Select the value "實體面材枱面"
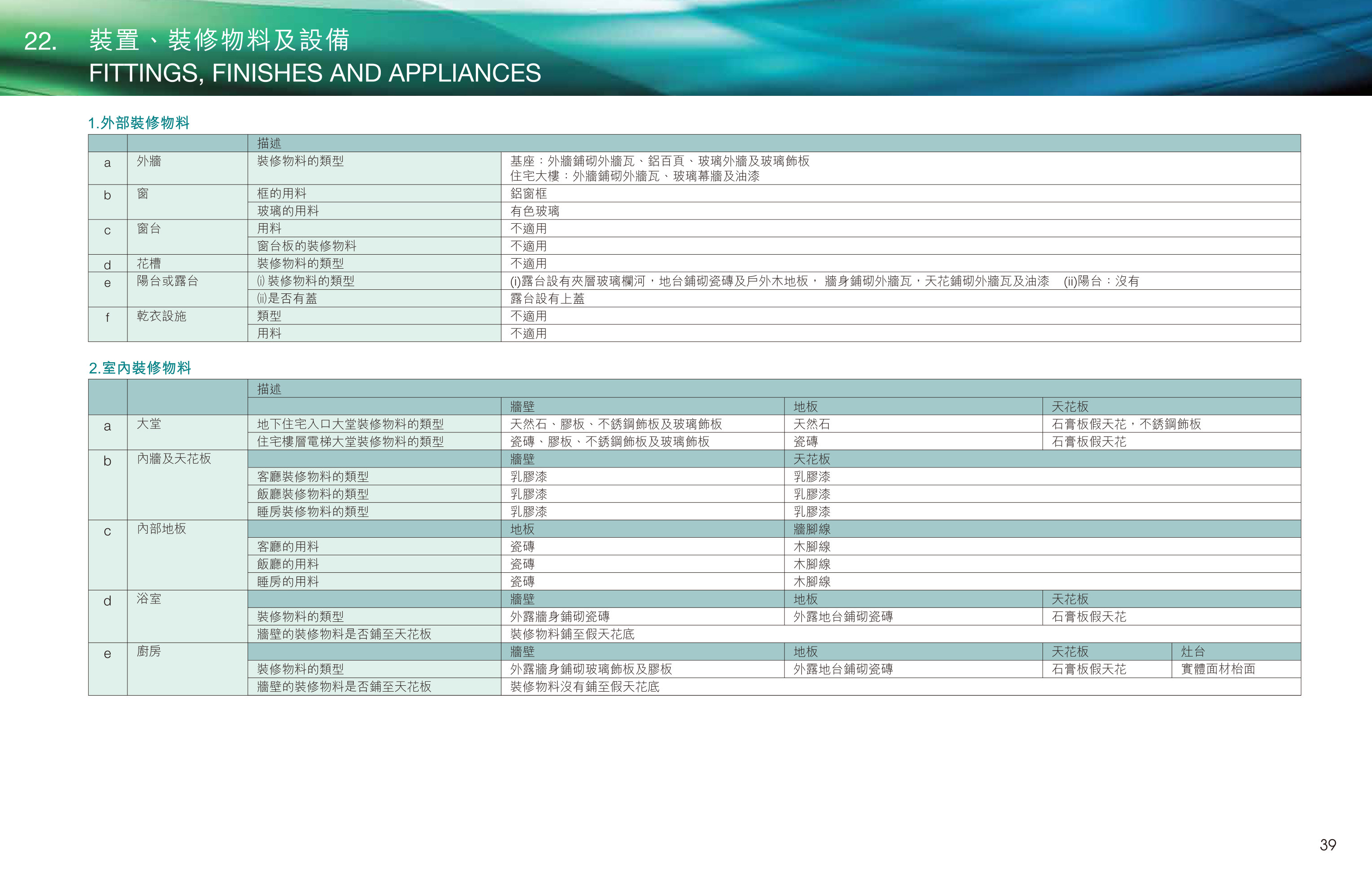This screenshot has height=886, width=1372. click(1218, 669)
